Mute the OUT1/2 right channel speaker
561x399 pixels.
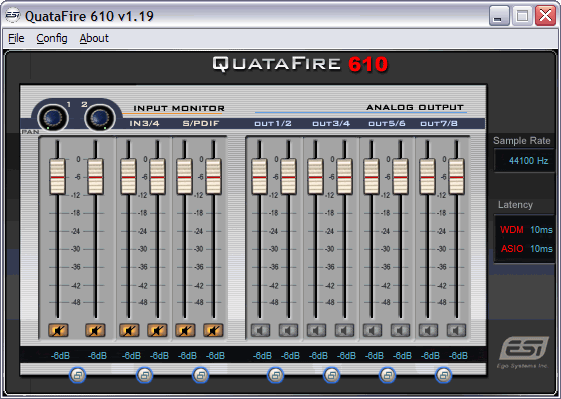pyautogui.click(x=288, y=330)
